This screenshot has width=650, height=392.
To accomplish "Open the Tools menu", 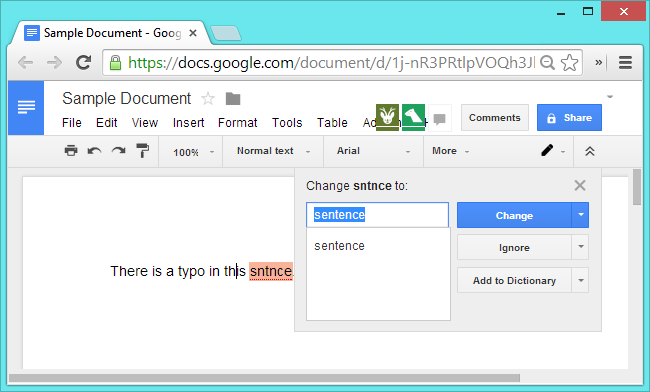I will (x=287, y=123).
